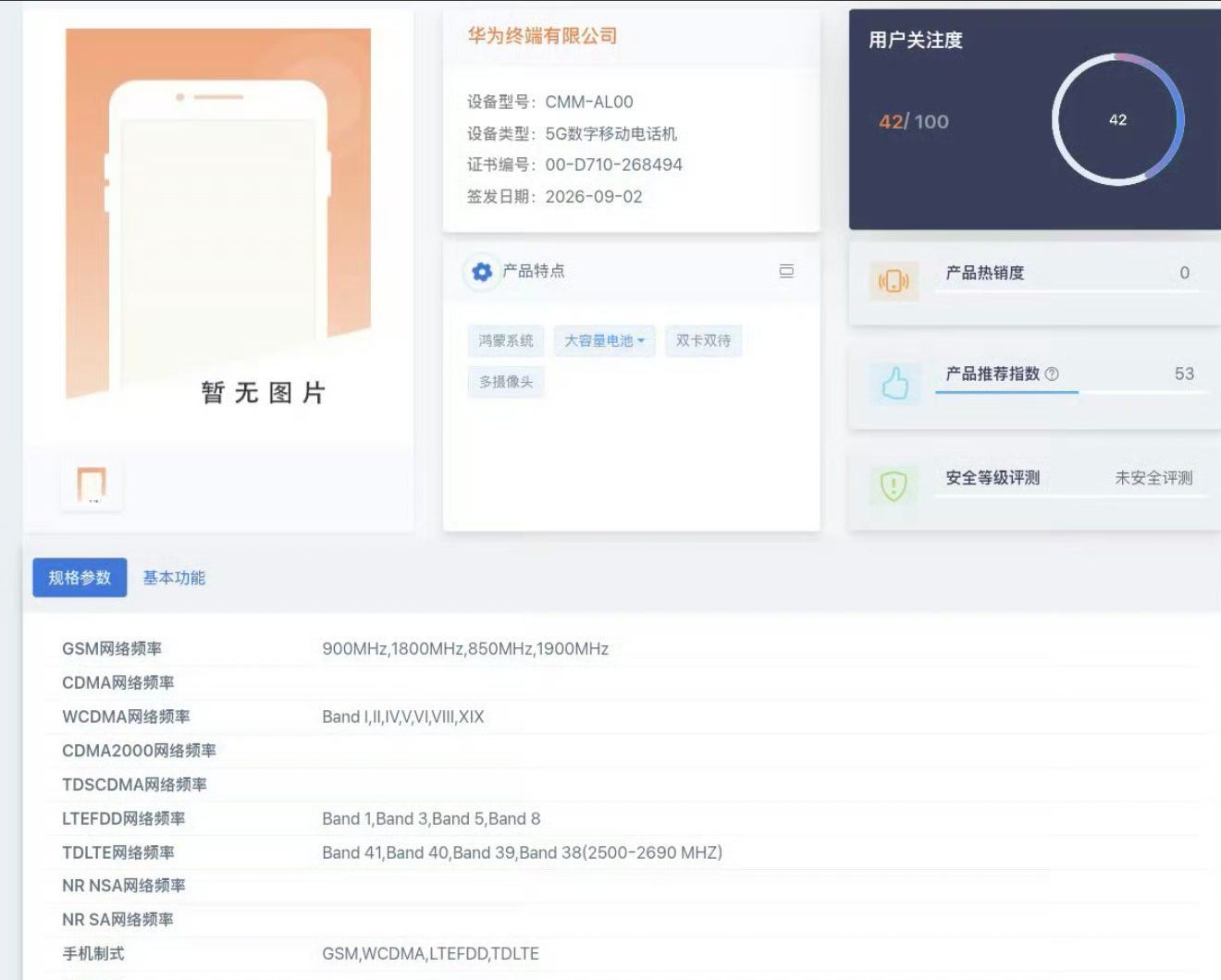Click the NR SA网络频率 row label
This screenshot has width=1221, height=980.
click(117, 920)
